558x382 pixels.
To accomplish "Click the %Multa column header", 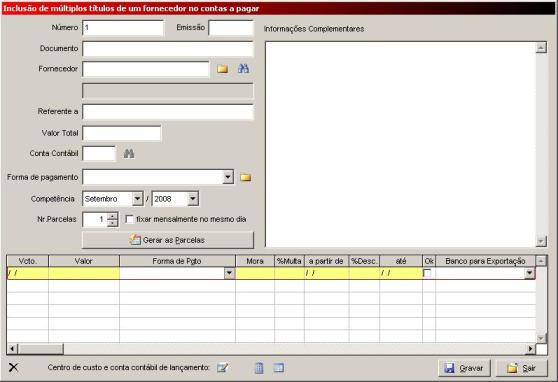I will [289, 261].
